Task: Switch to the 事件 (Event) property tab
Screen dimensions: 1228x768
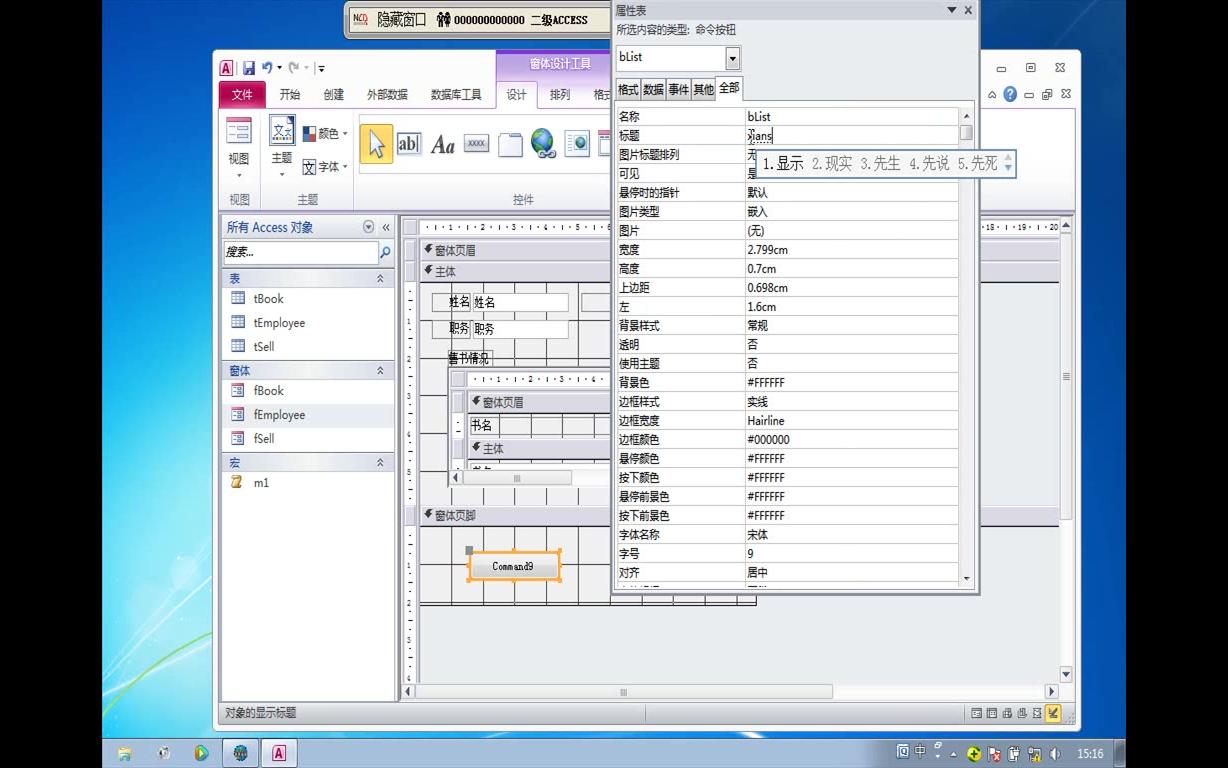Action: [x=677, y=88]
